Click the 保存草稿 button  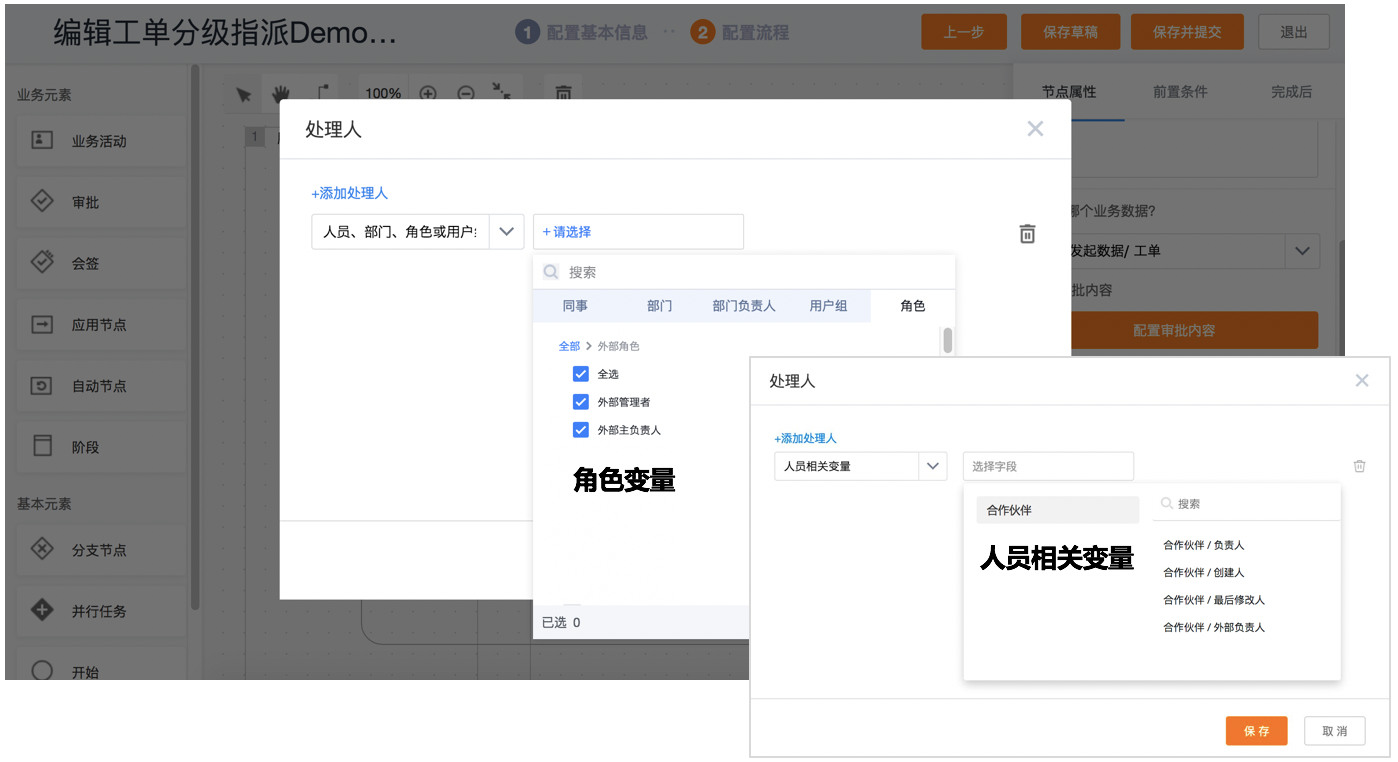coord(1070,32)
